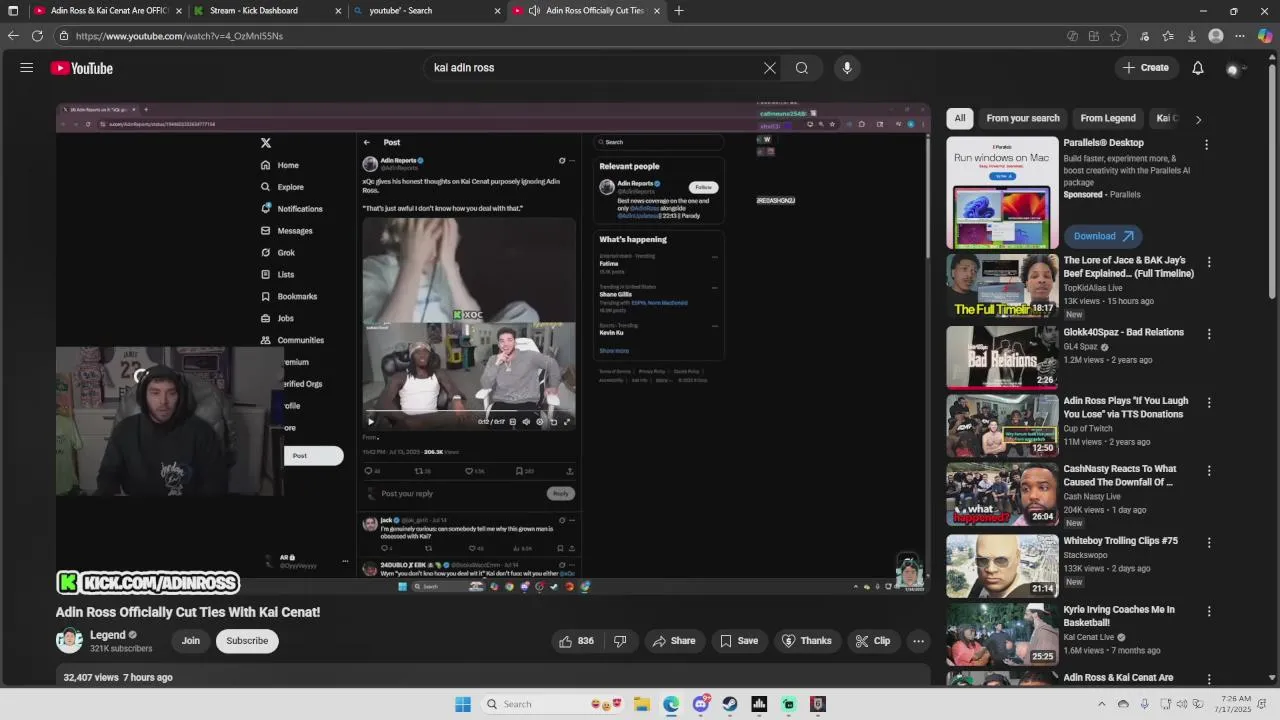This screenshot has width=1280, height=720.
Task: Go to YouTube home via logo
Action: pyautogui.click(x=82, y=68)
